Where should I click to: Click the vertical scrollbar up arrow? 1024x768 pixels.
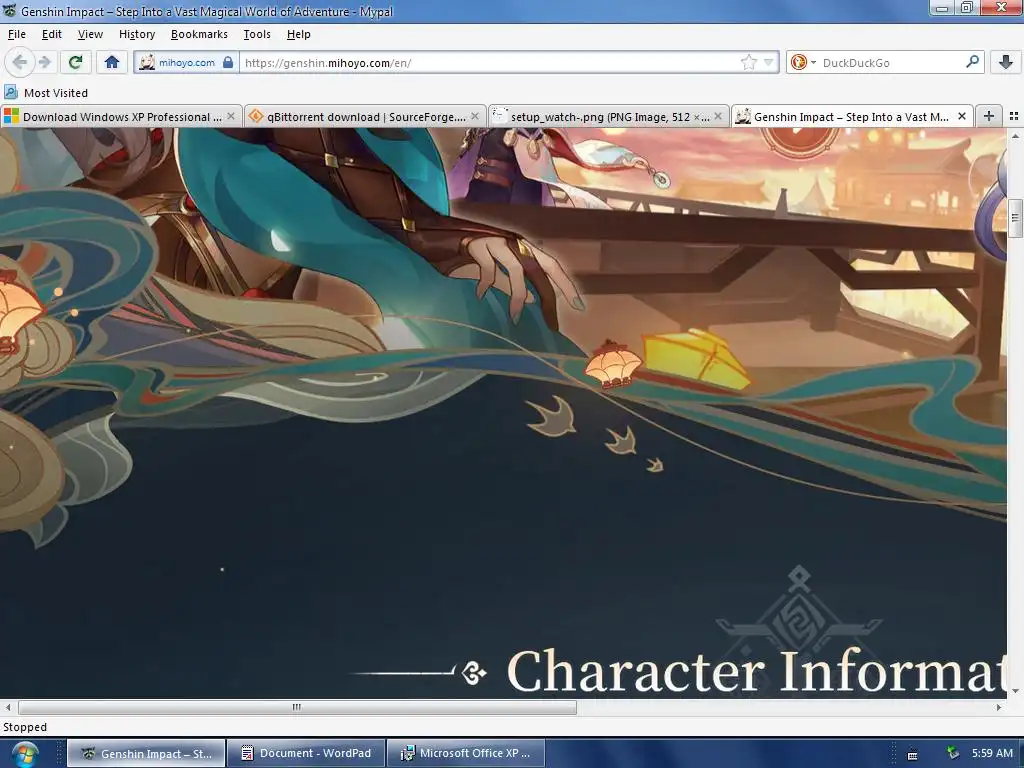click(x=1015, y=136)
